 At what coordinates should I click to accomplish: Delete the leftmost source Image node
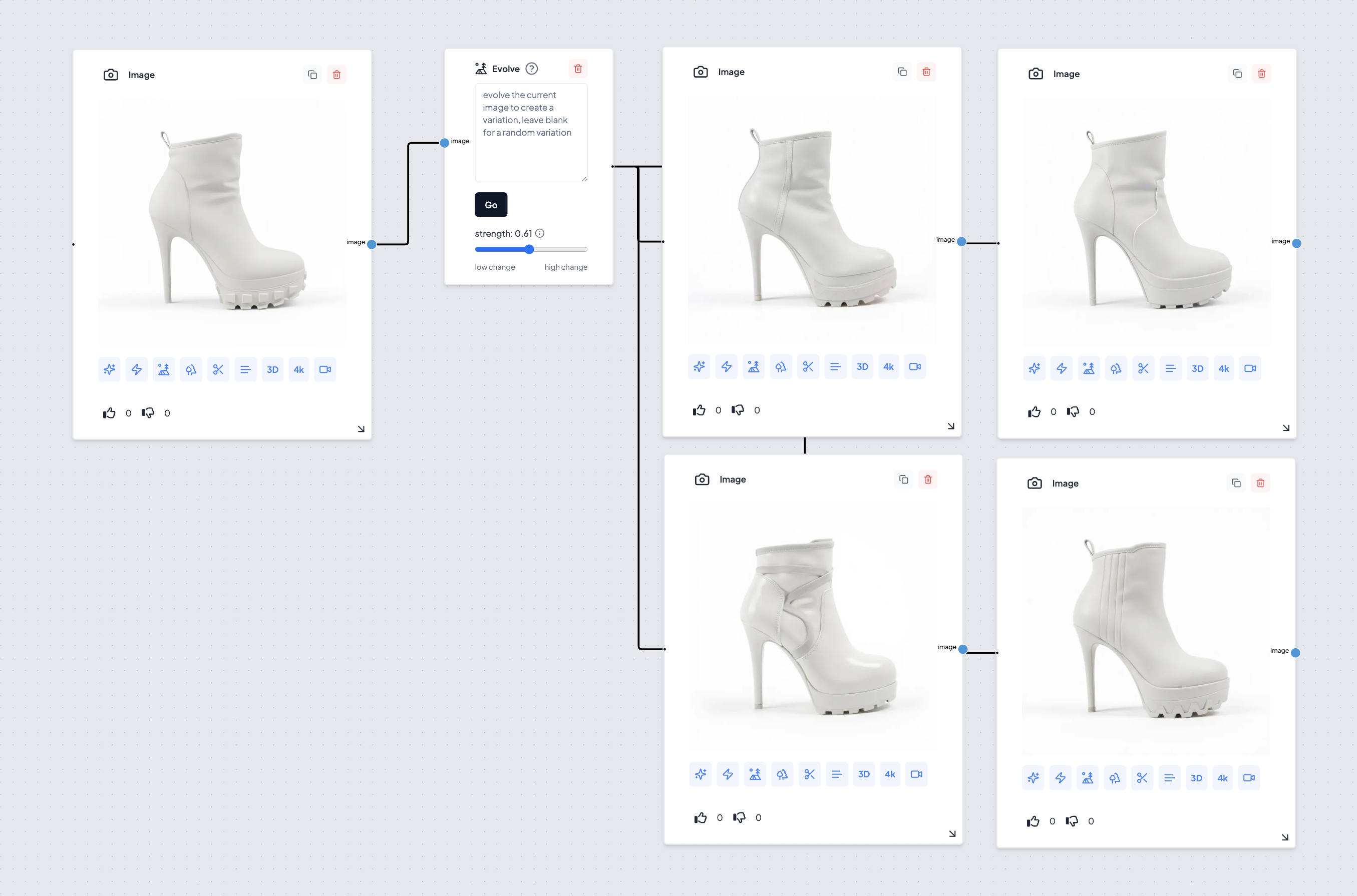(x=336, y=75)
